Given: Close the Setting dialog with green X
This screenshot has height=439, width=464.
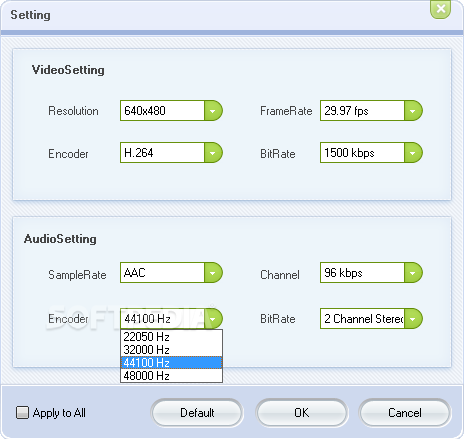Looking at the screenshot, I should (441, 9).
